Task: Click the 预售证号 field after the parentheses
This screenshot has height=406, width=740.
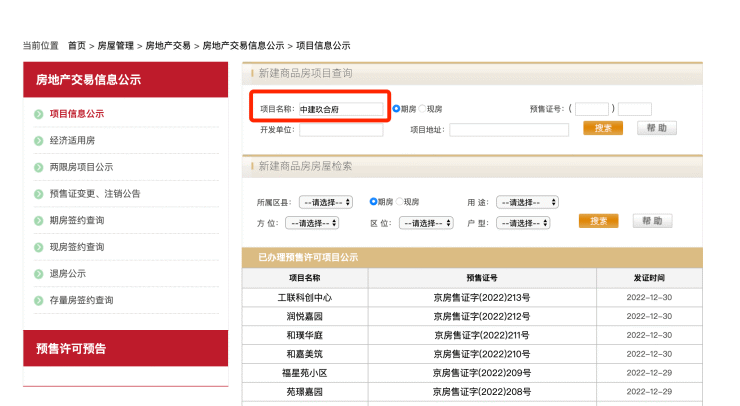Action: click(635, 109)
